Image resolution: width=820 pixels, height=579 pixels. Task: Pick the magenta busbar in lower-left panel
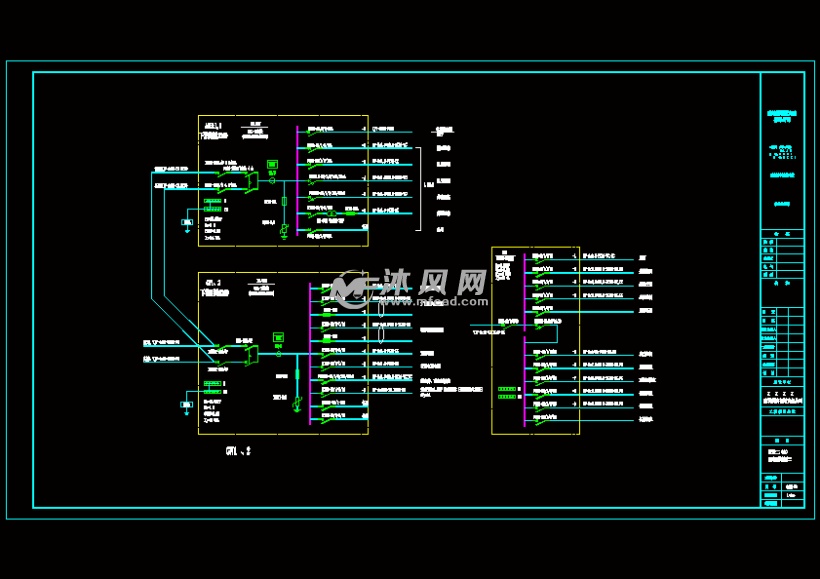[x=310, y=354]
